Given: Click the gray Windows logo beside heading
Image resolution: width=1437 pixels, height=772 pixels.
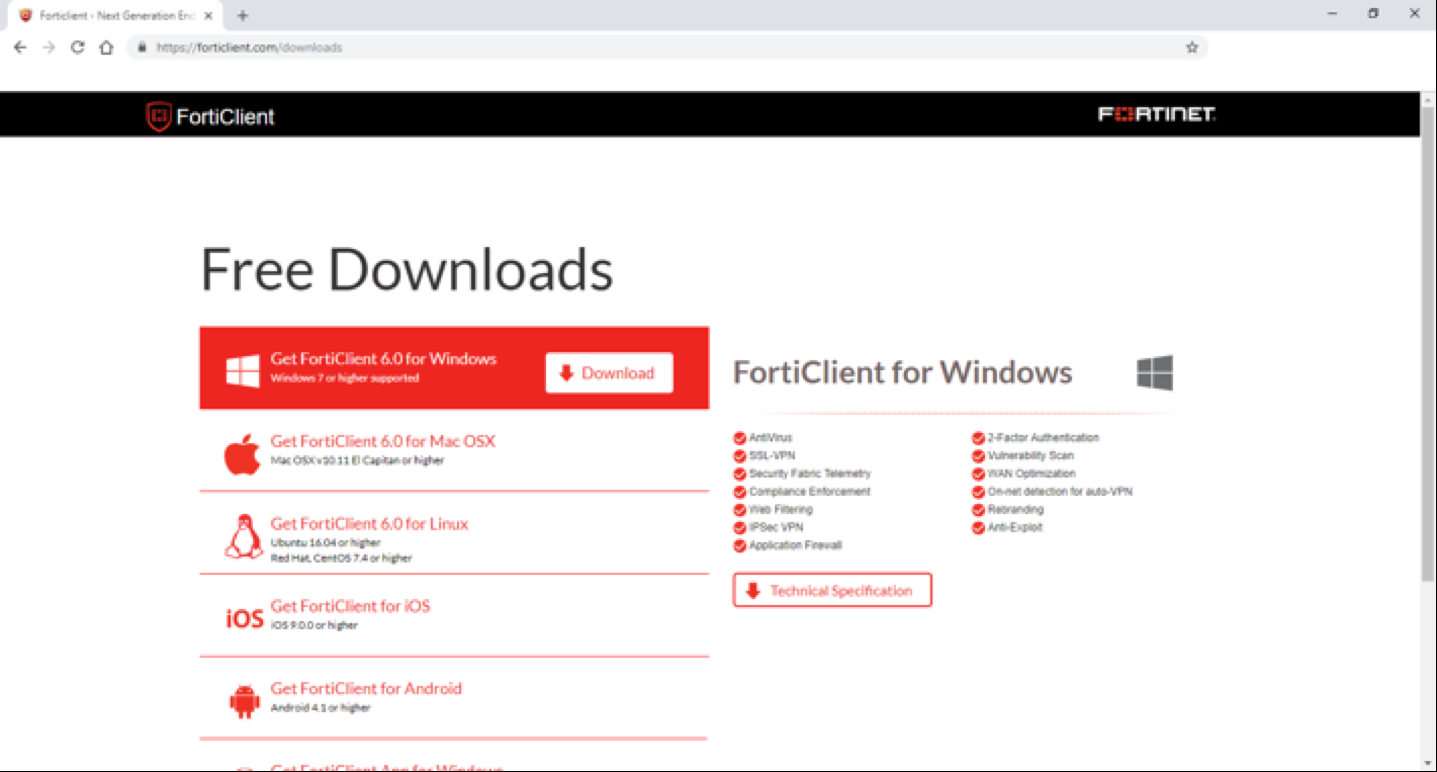Looking at the screenshot, I should pyautogui.click(x=1155, y=373).
